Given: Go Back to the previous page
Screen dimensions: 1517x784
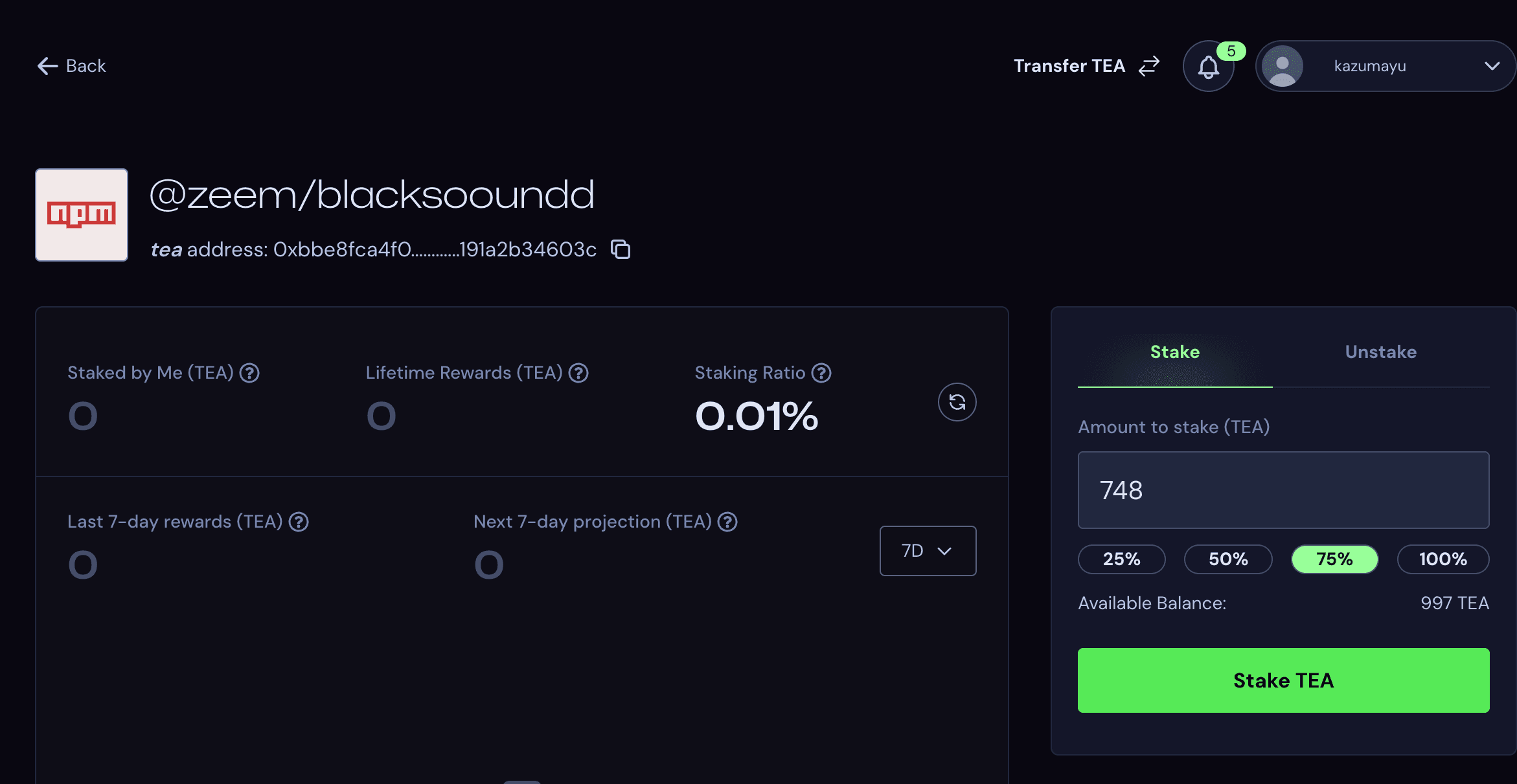Looking at the screenshot, I should 71,66.
